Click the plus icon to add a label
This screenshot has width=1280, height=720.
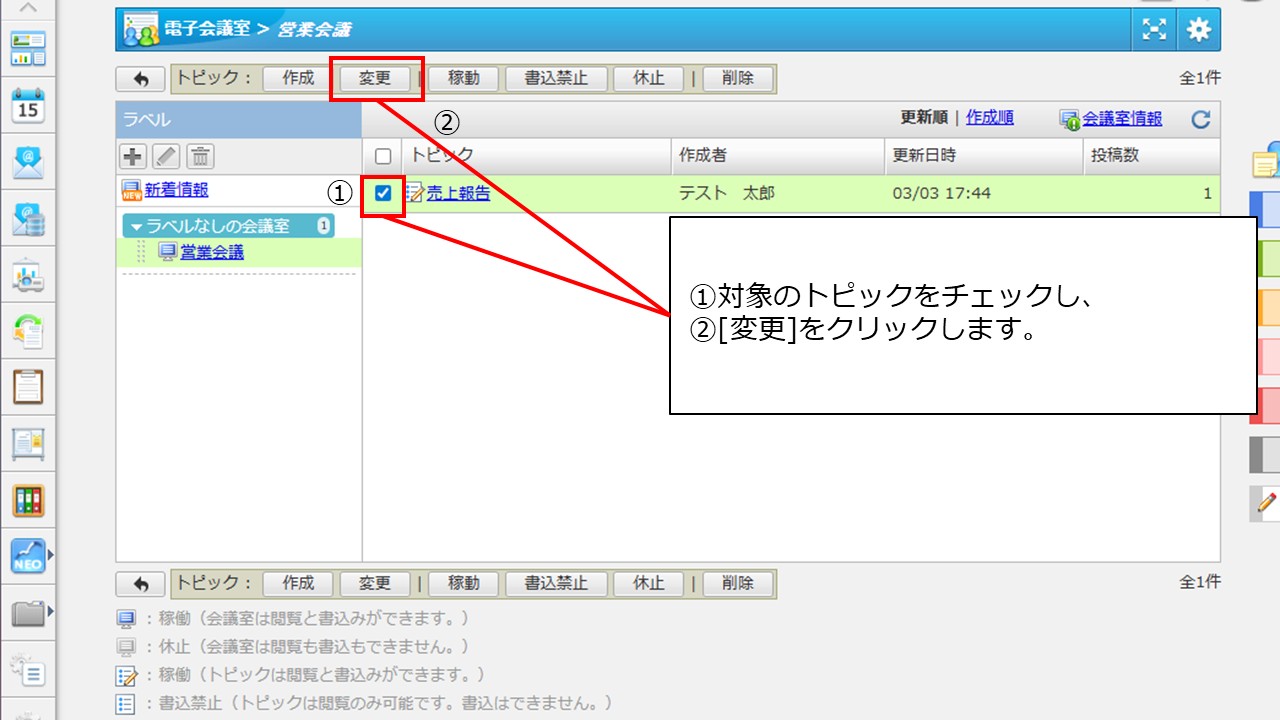(x=133, y=156)
